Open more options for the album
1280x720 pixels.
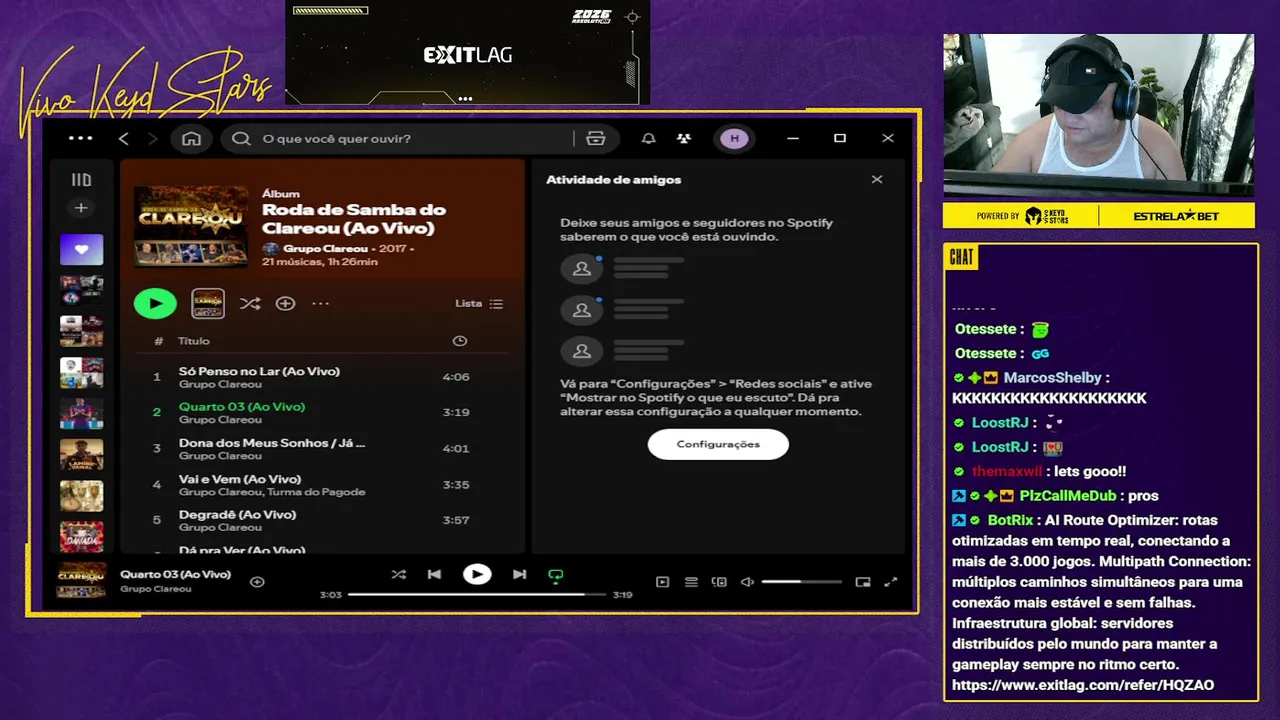click(320, 303)
